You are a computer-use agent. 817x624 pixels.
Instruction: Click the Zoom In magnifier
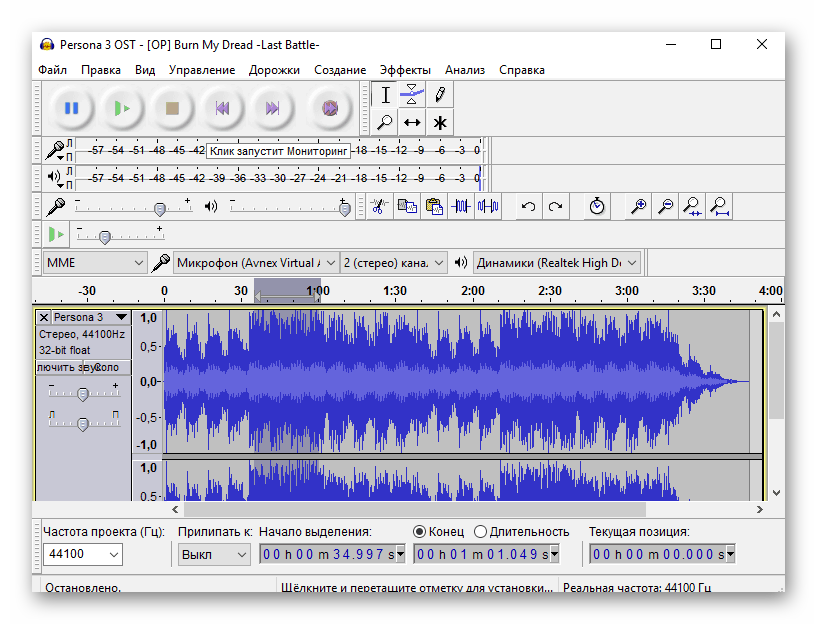pos(638,207)
